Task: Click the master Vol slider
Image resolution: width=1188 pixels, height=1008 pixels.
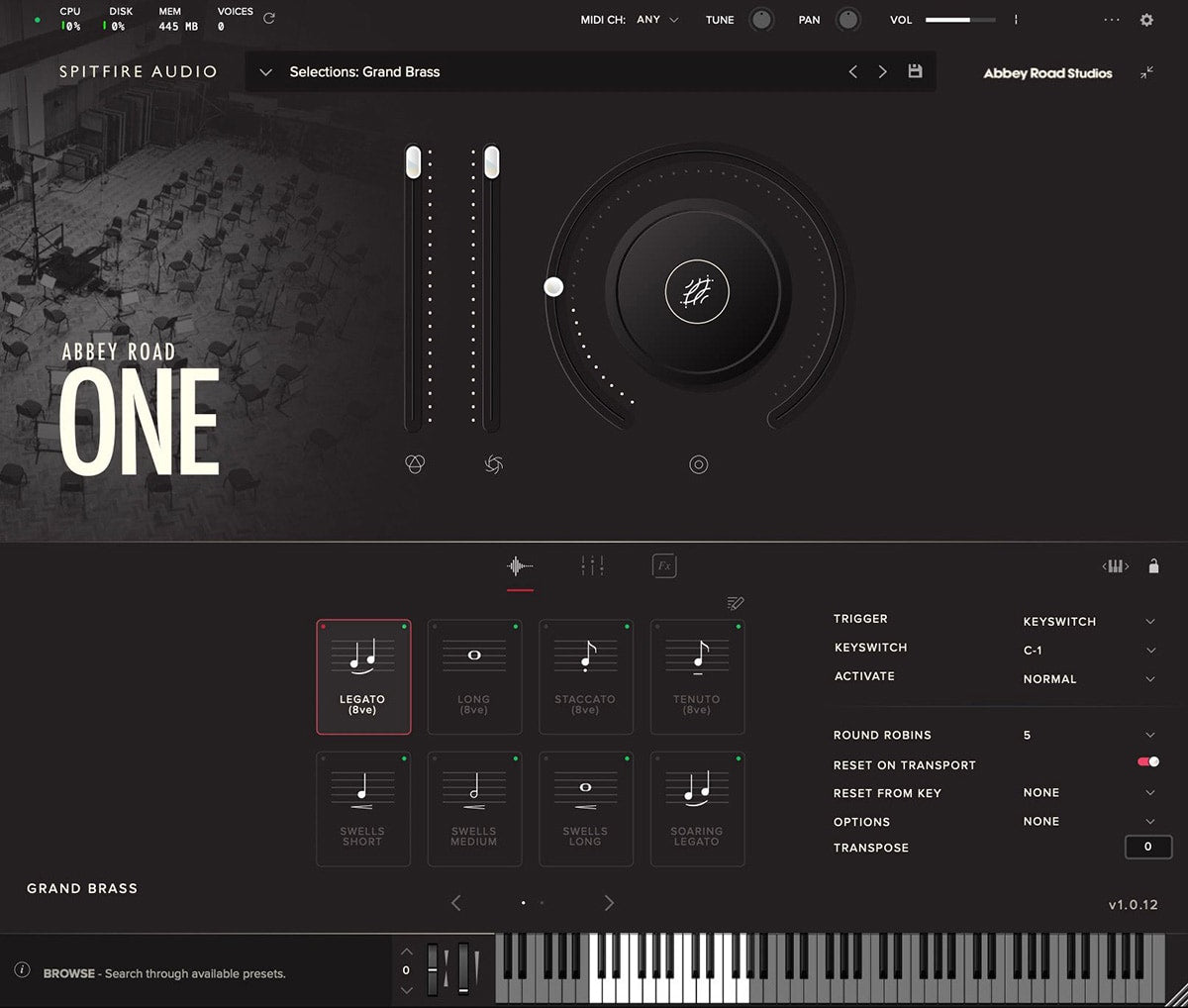Action: point(959,20)
